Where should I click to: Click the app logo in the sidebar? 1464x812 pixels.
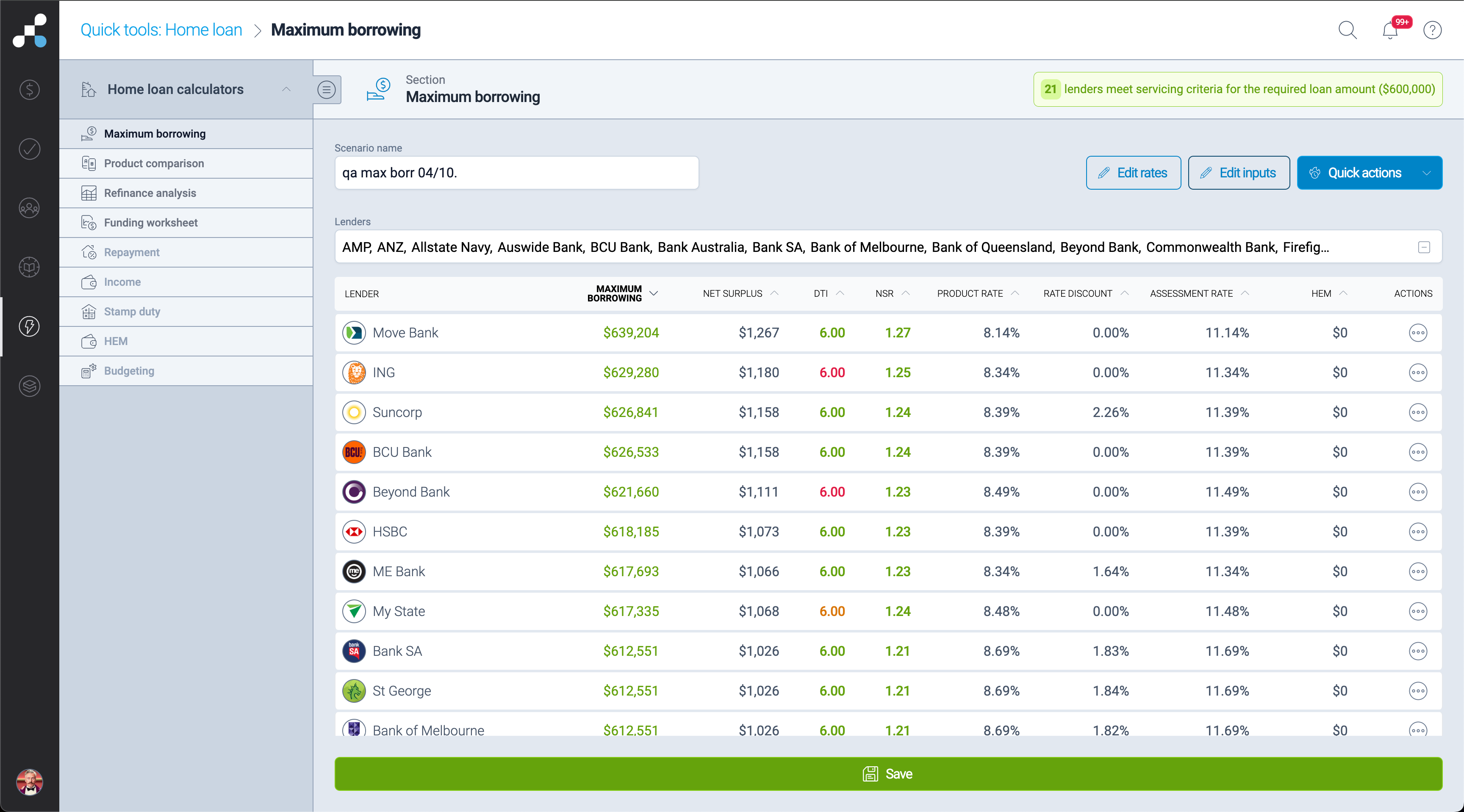point(30,30)
